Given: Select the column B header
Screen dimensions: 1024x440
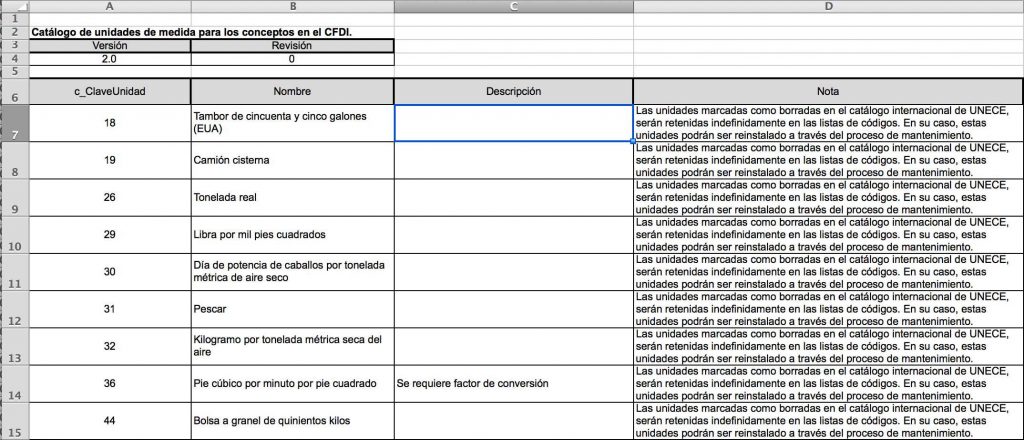Looking at the screenshot, I should pyautogui.click(x=292, y=7).
